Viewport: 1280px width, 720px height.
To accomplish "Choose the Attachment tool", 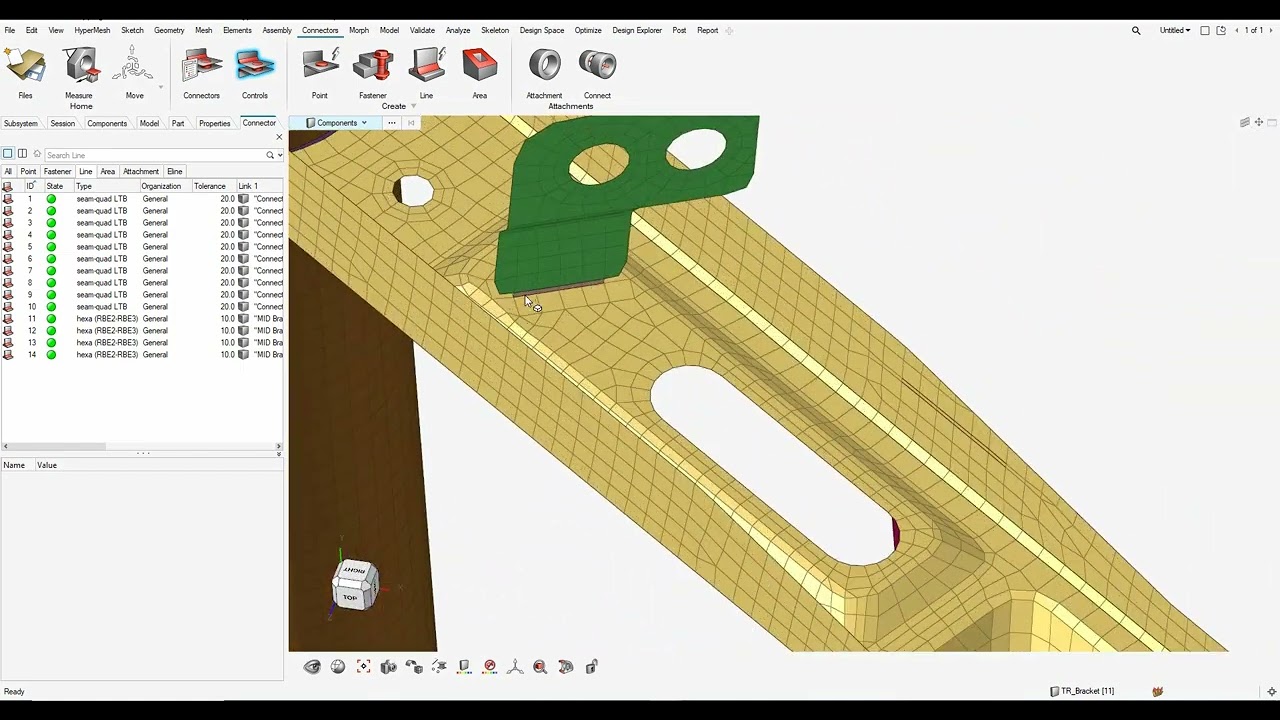I will point(544,74).
